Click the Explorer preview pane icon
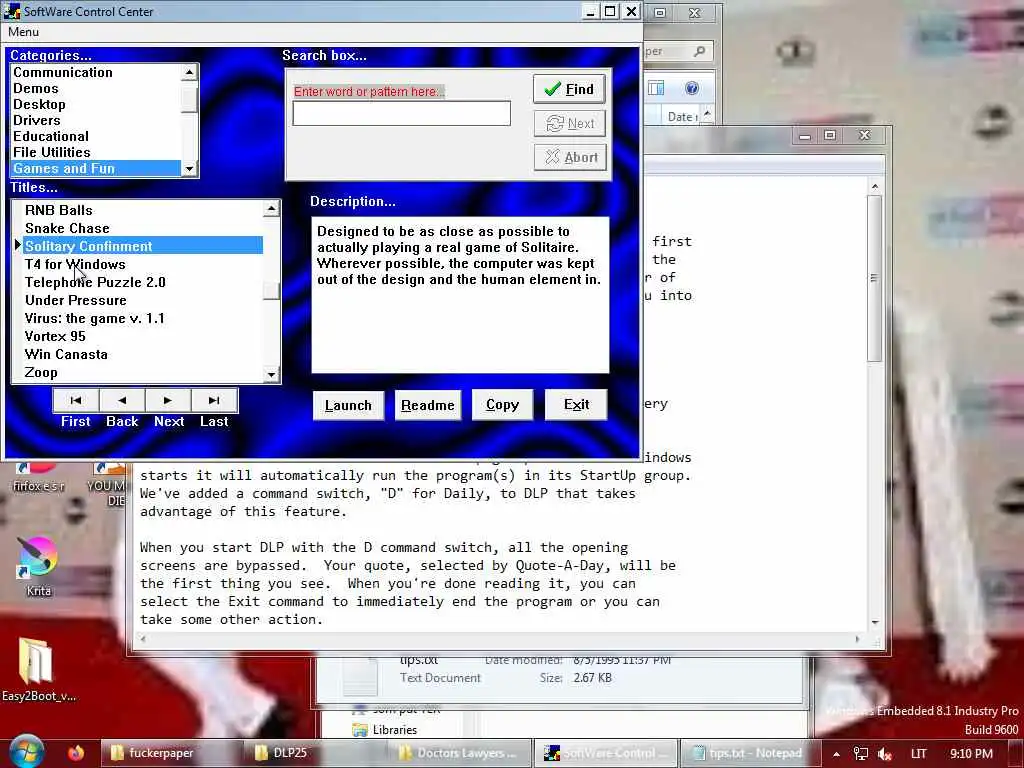Image resolution: width=1024 pixels, height=768 pixels. pyautogui.click(x=656, y=88)
